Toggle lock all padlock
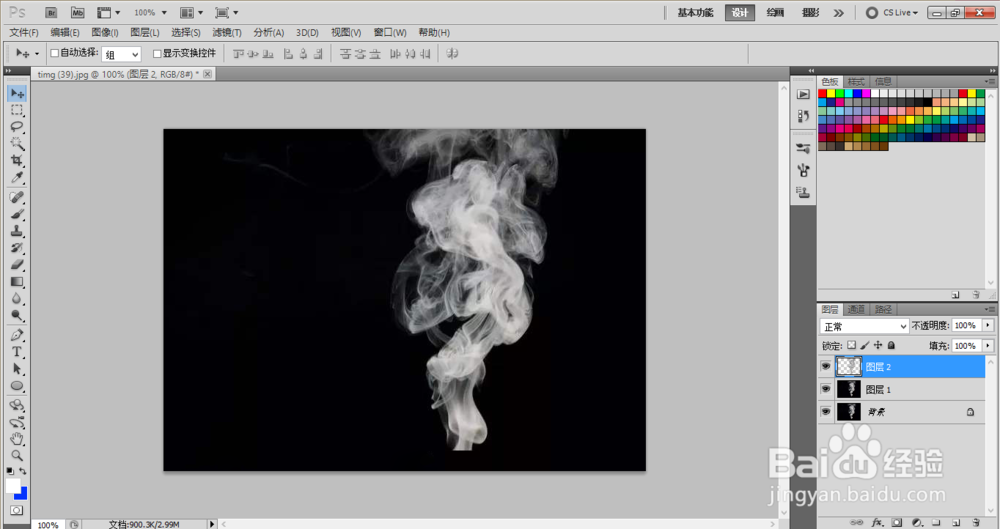 tap(892, 345)
